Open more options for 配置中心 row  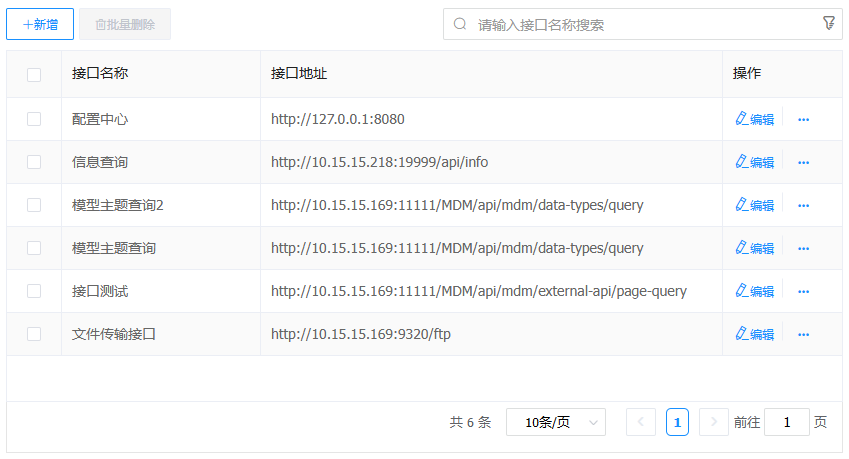click(803, 119)
